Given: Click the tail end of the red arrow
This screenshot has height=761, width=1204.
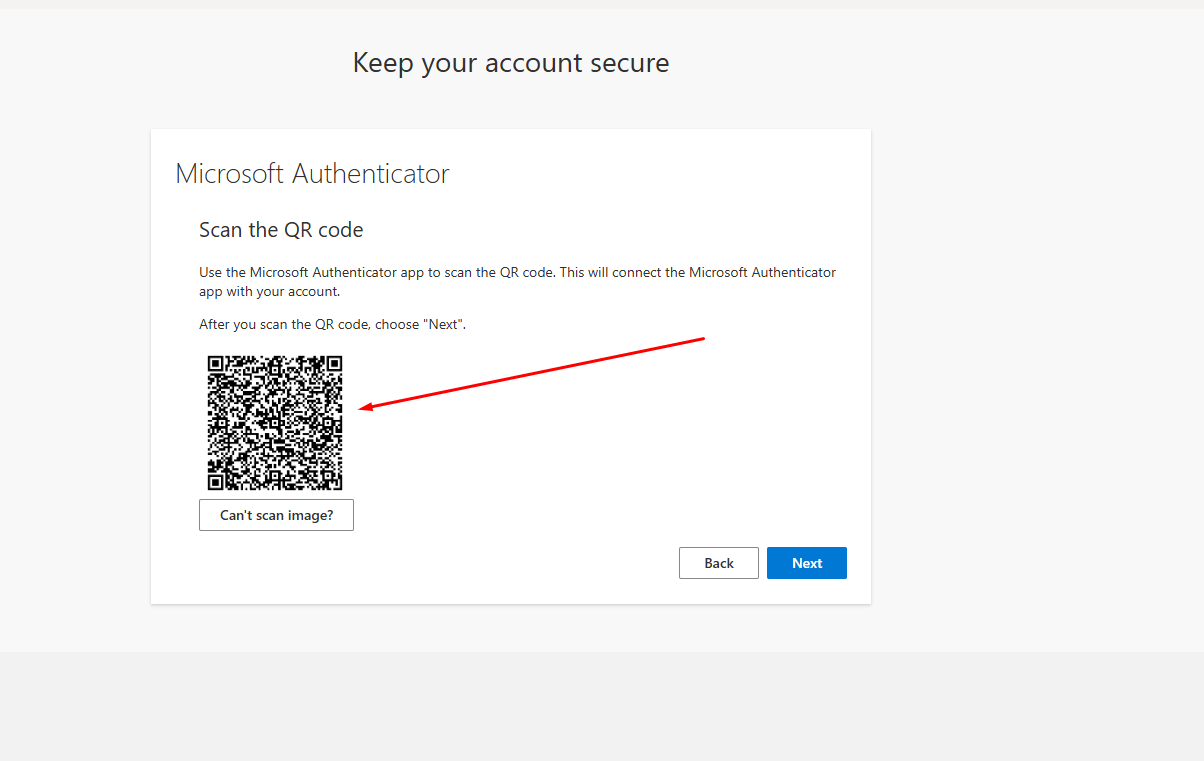Looking at the screenshot, I should tap(703, 339).
